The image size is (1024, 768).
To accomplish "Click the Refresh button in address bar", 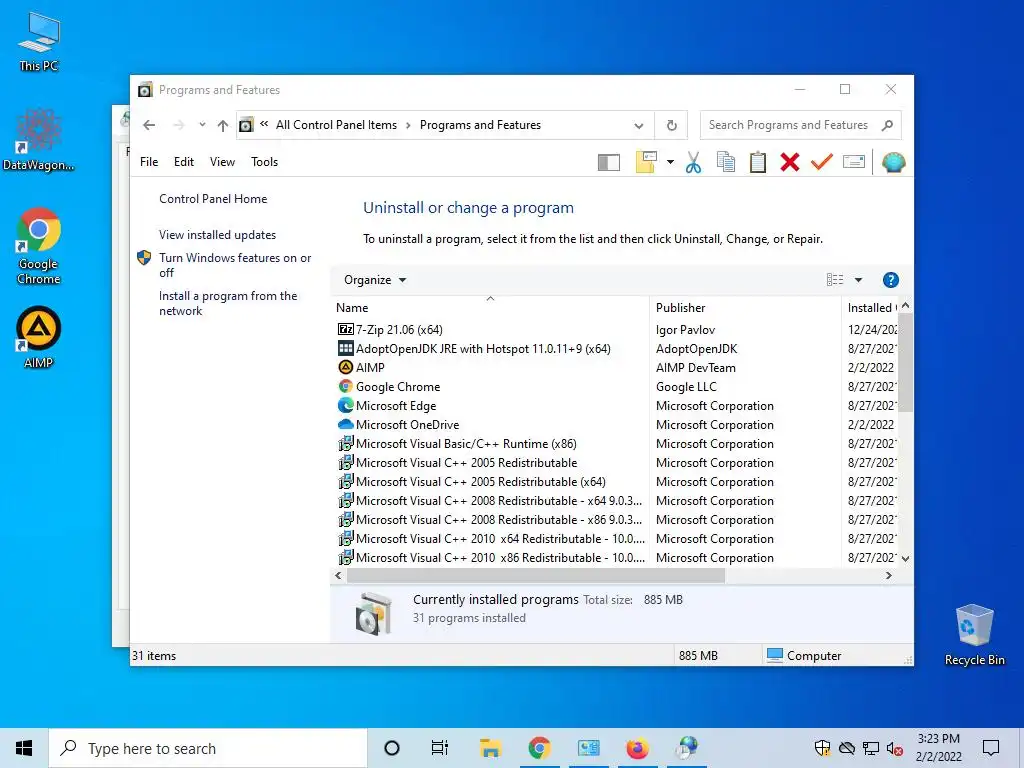I will [671, 125].
